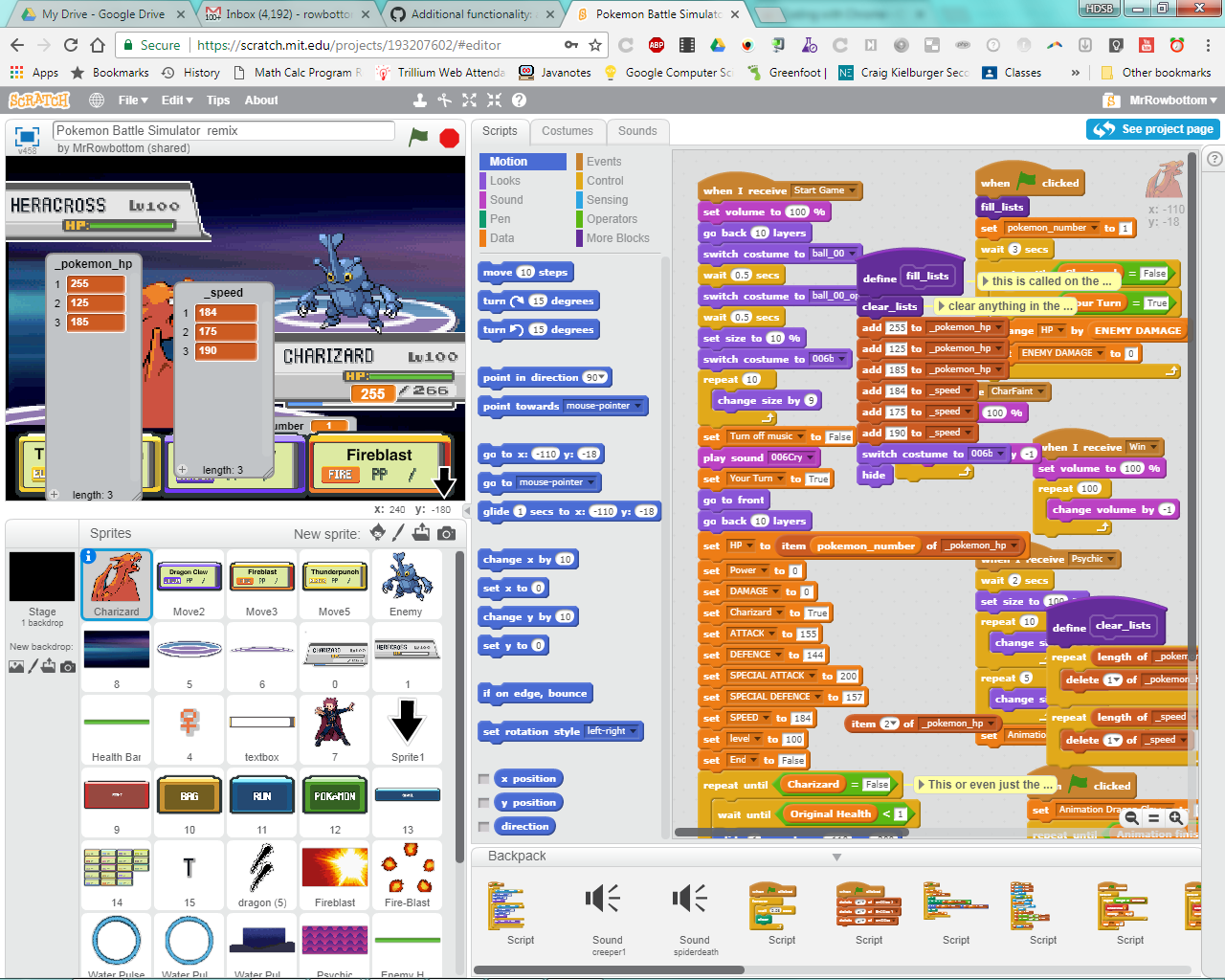Open Edit menu

coord(177,100)
